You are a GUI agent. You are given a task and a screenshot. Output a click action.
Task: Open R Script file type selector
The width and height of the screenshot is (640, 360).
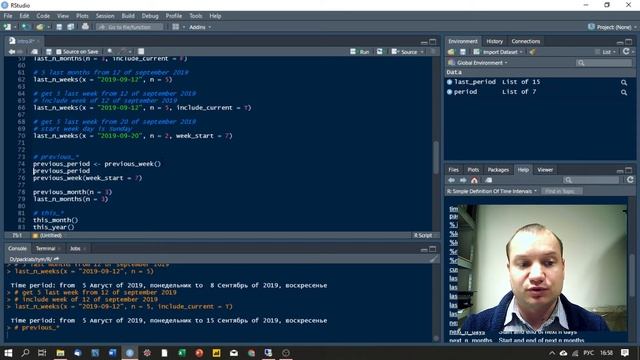pyautogui.click(x=423, y=236)
